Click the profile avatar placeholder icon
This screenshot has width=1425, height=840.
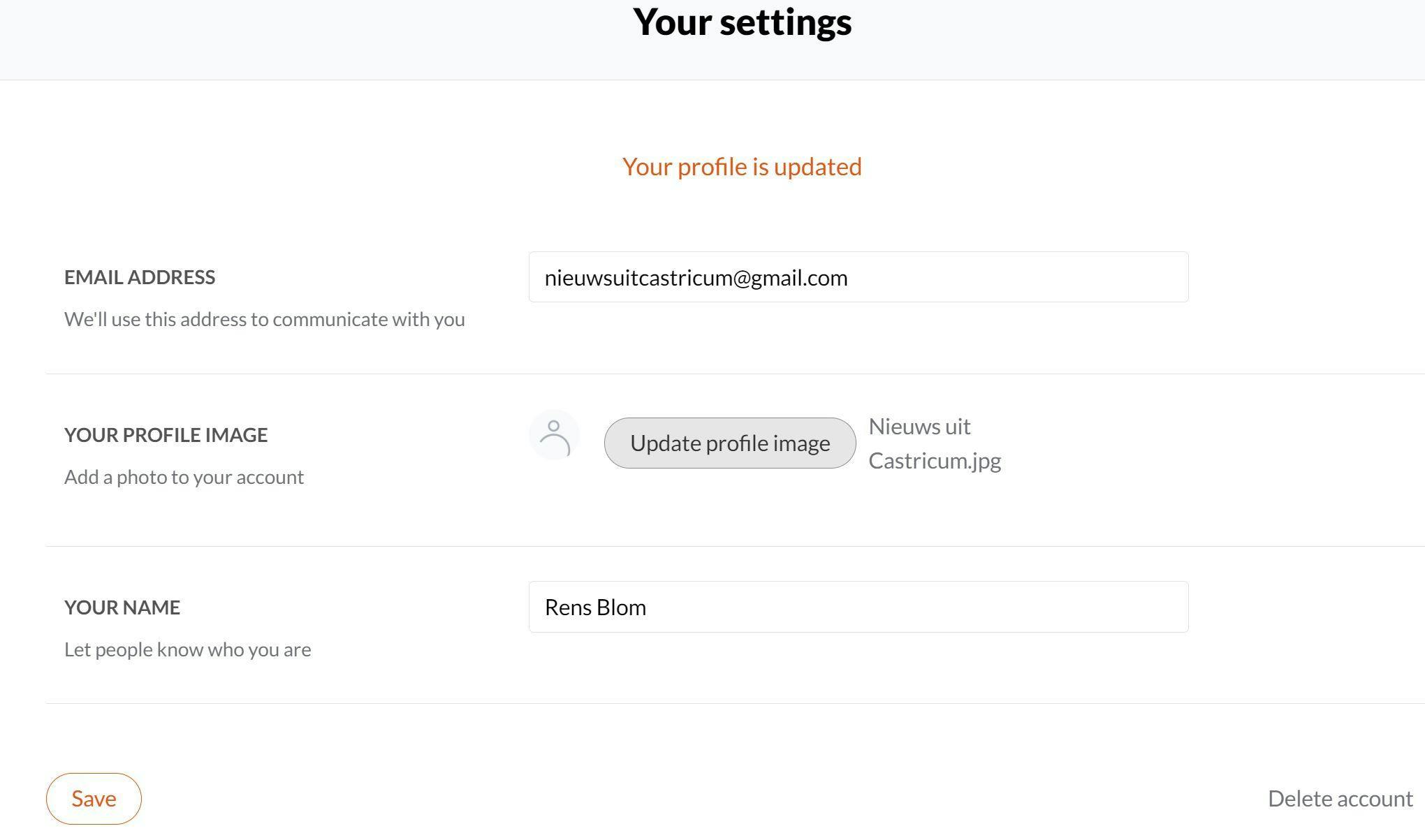pos(554,436)
